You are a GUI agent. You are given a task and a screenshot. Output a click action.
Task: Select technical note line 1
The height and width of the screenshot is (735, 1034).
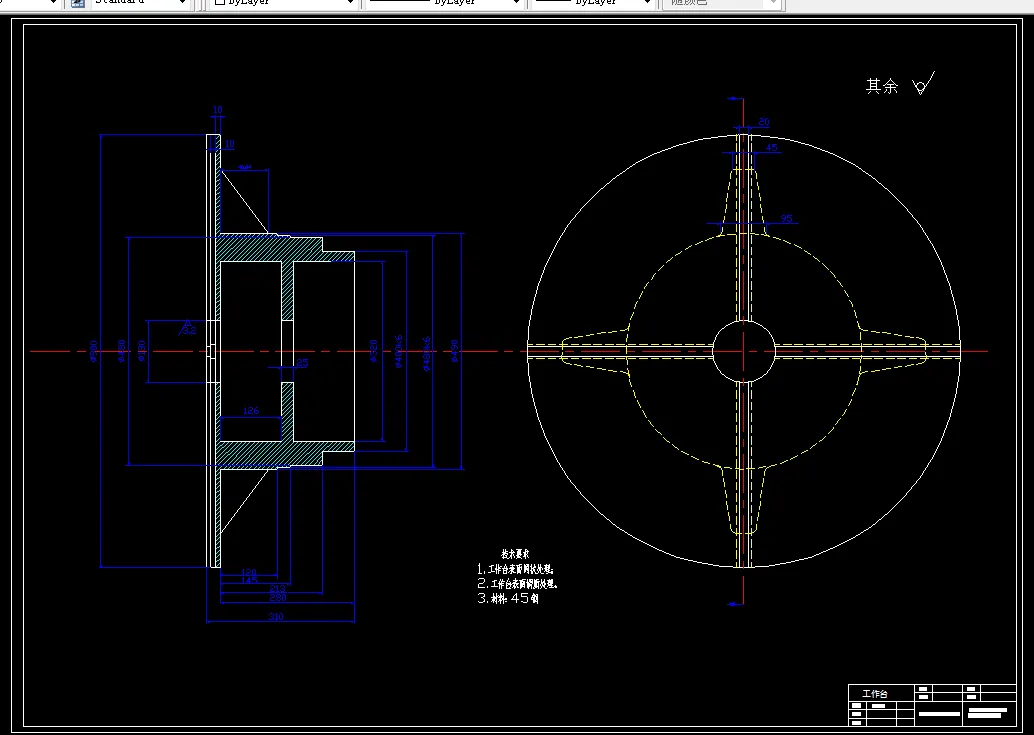(x=515, y=569)
